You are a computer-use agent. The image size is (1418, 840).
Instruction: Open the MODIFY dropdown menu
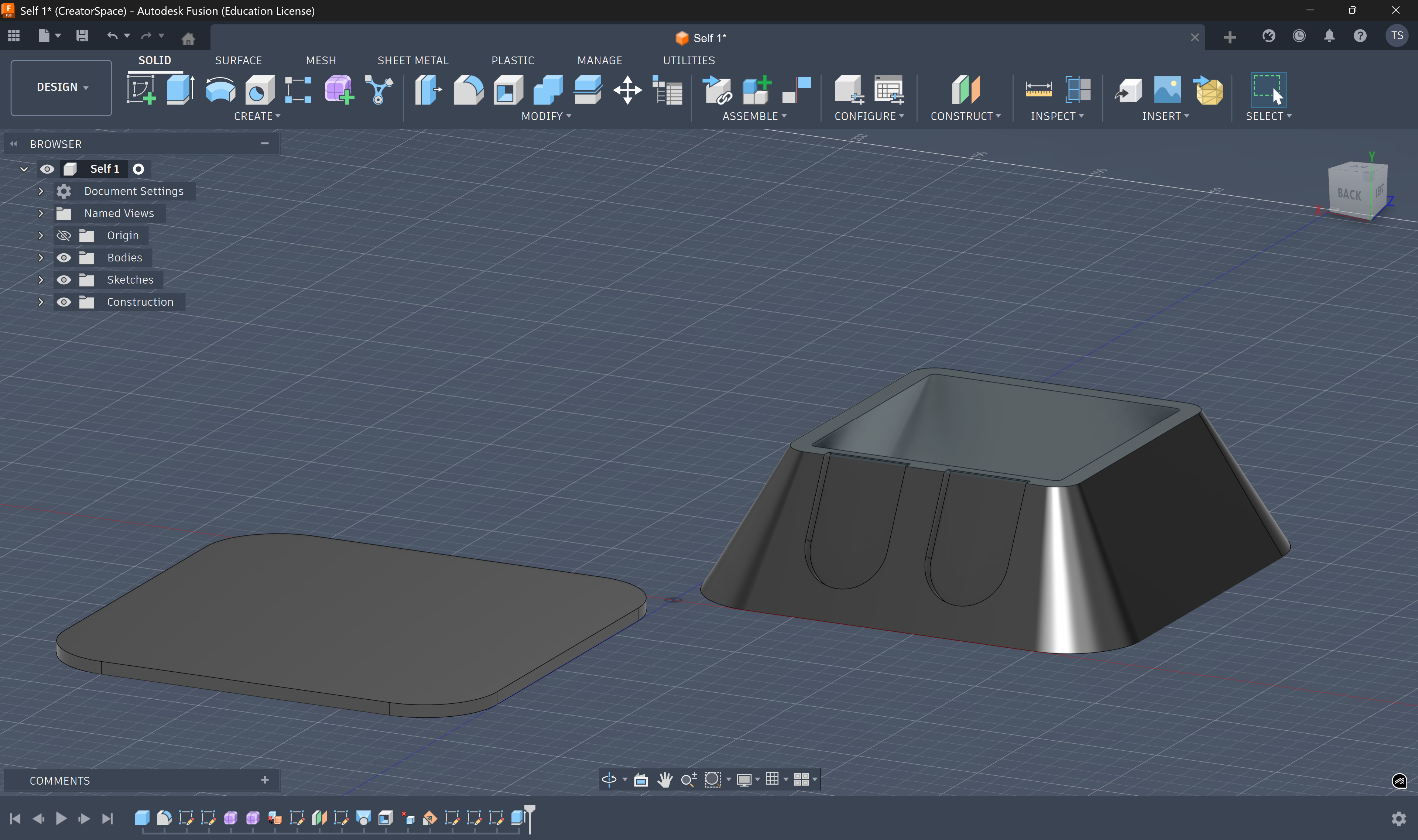[x=546, y=116]
